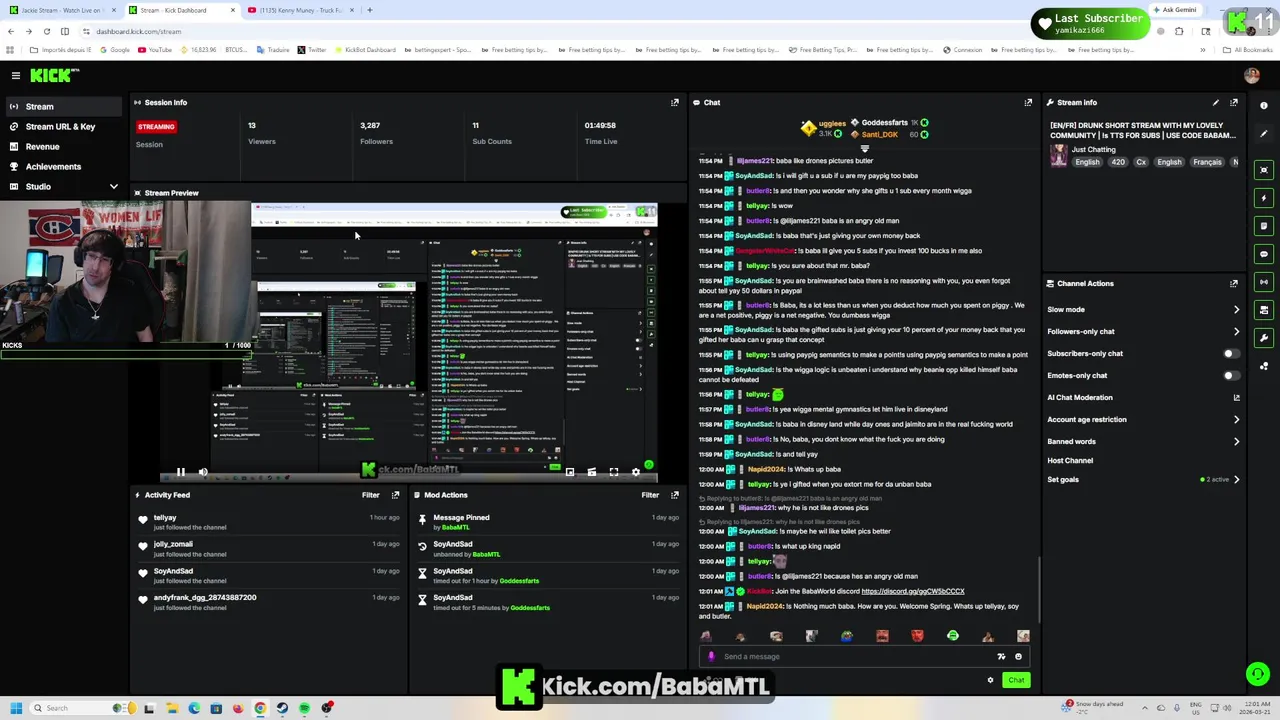Toggle the stream preview widget sidebar icon
This screenshot has width=1280, height=720.
click(x=1264, y=170)
